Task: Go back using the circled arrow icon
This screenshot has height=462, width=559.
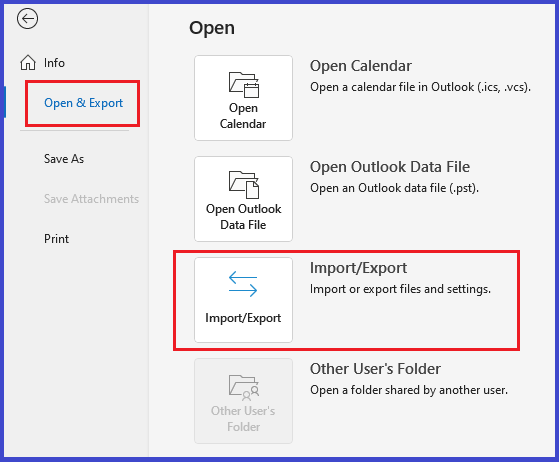Action: pyautogui.click(x=27, y=19)
